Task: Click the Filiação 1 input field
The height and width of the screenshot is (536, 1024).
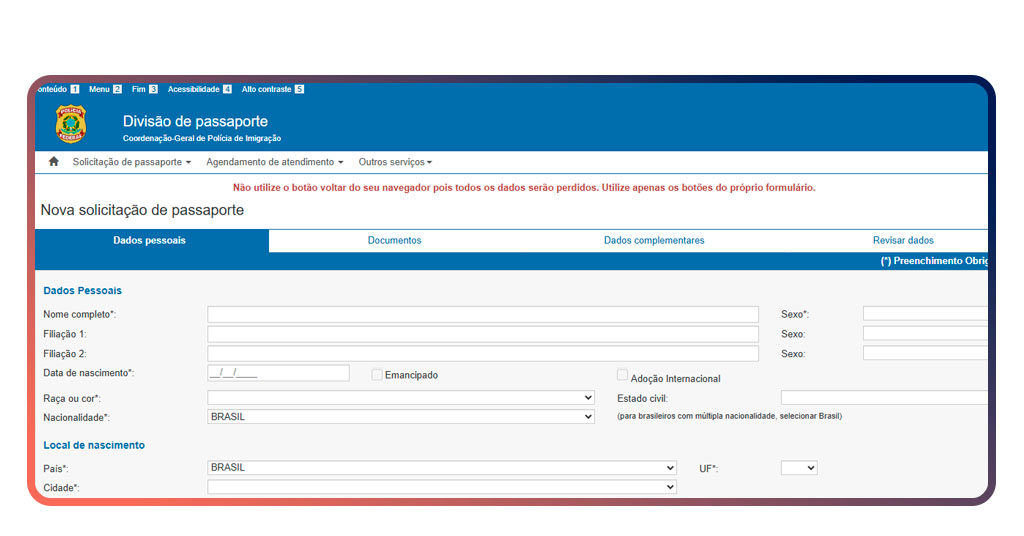Action: tap(483, 334)
